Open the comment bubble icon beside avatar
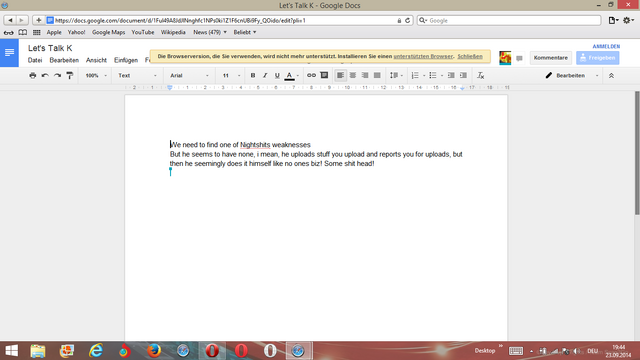640x360 pixels. point(519,58)
